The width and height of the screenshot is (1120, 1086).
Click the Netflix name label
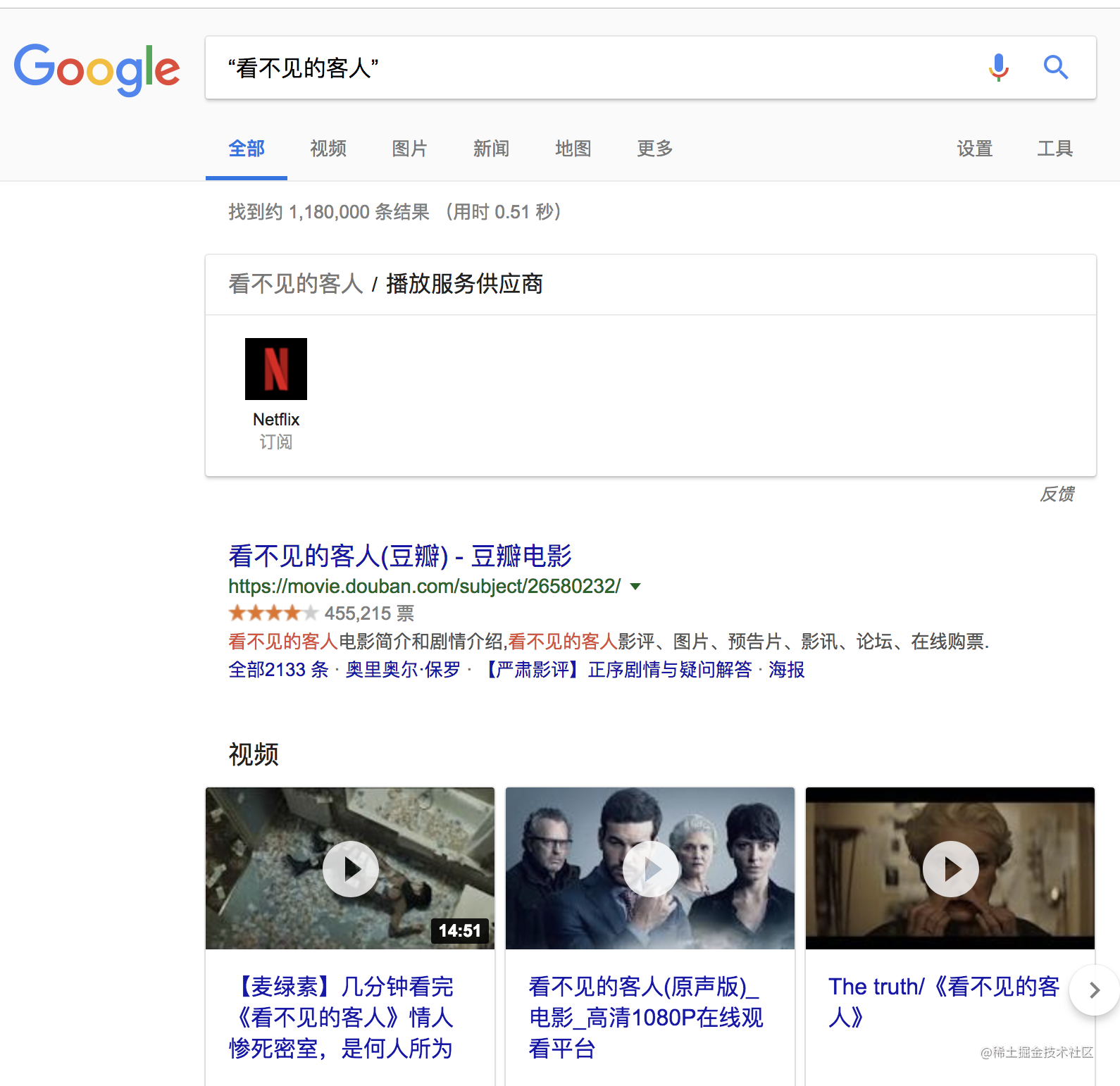point(276,420)
